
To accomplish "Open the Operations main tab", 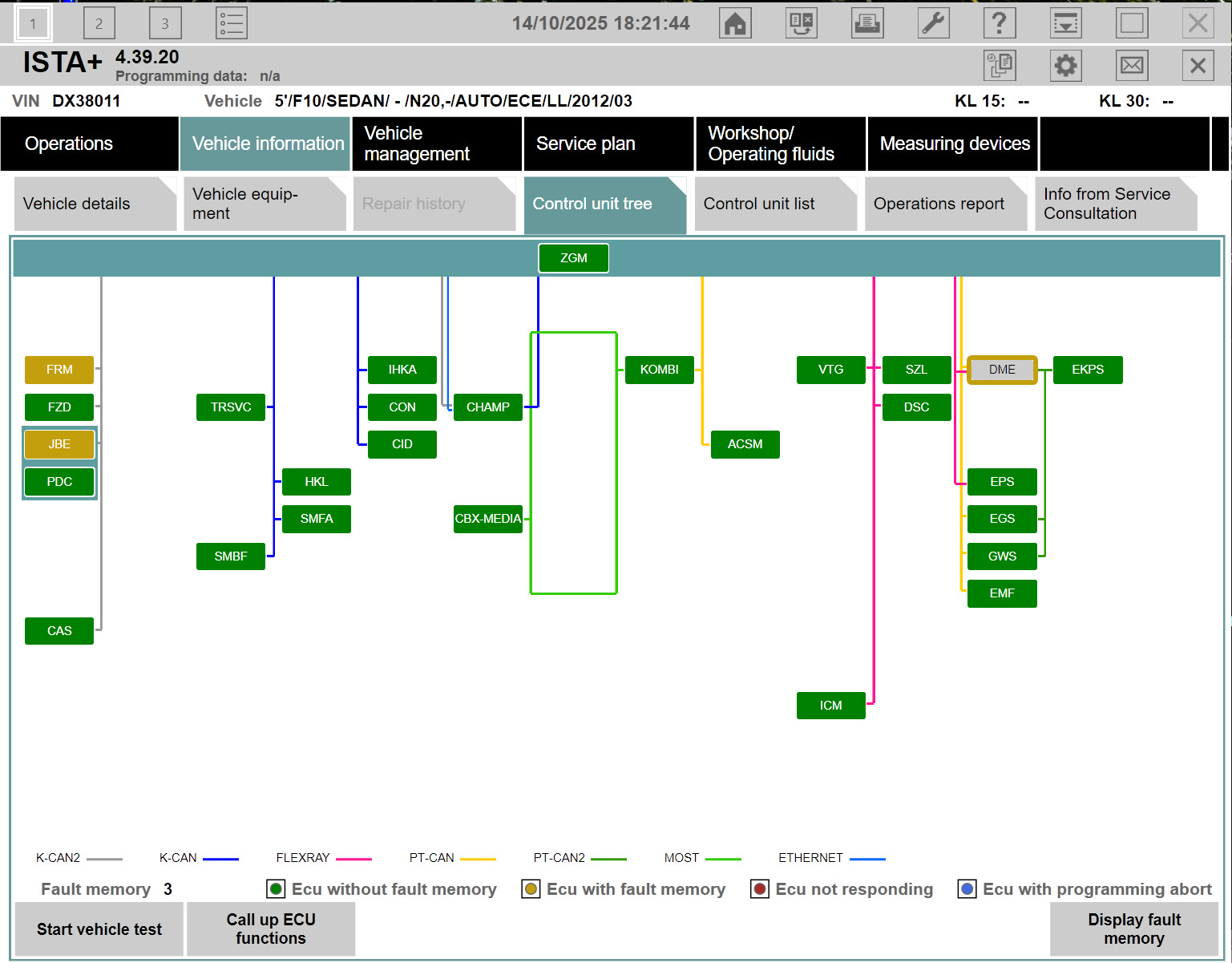I will 90,144.
